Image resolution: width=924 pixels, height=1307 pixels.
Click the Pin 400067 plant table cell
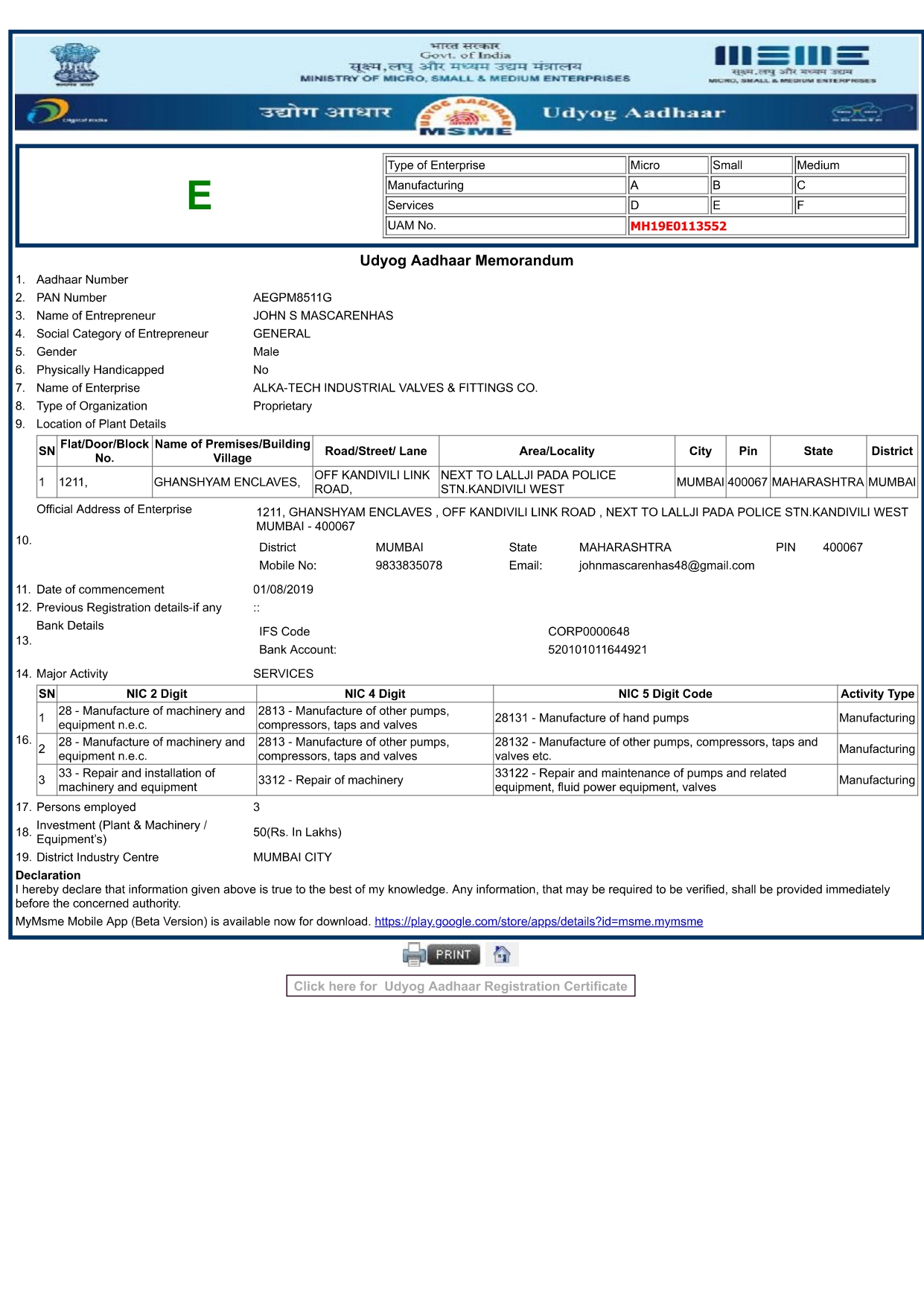pyautogui.click(x=748, y=482)
